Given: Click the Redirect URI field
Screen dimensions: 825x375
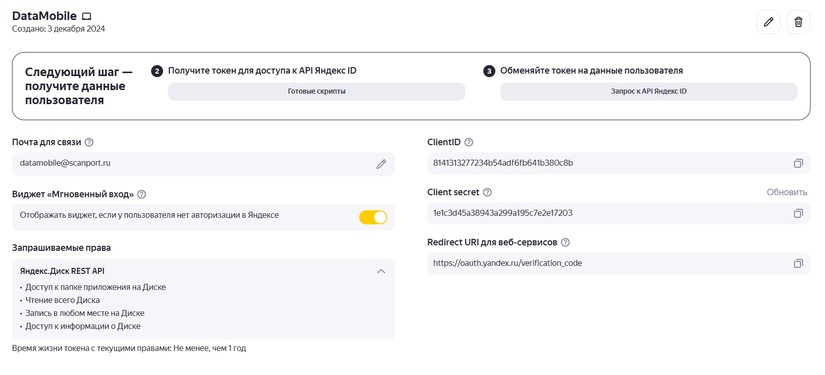Looking at the screenshot, I should point(619,263).
